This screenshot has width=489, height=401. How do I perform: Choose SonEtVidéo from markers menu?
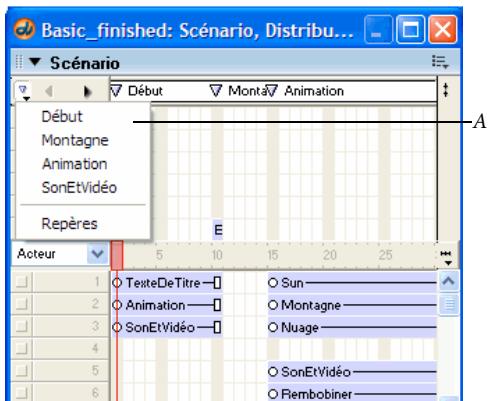coord(79,188)
